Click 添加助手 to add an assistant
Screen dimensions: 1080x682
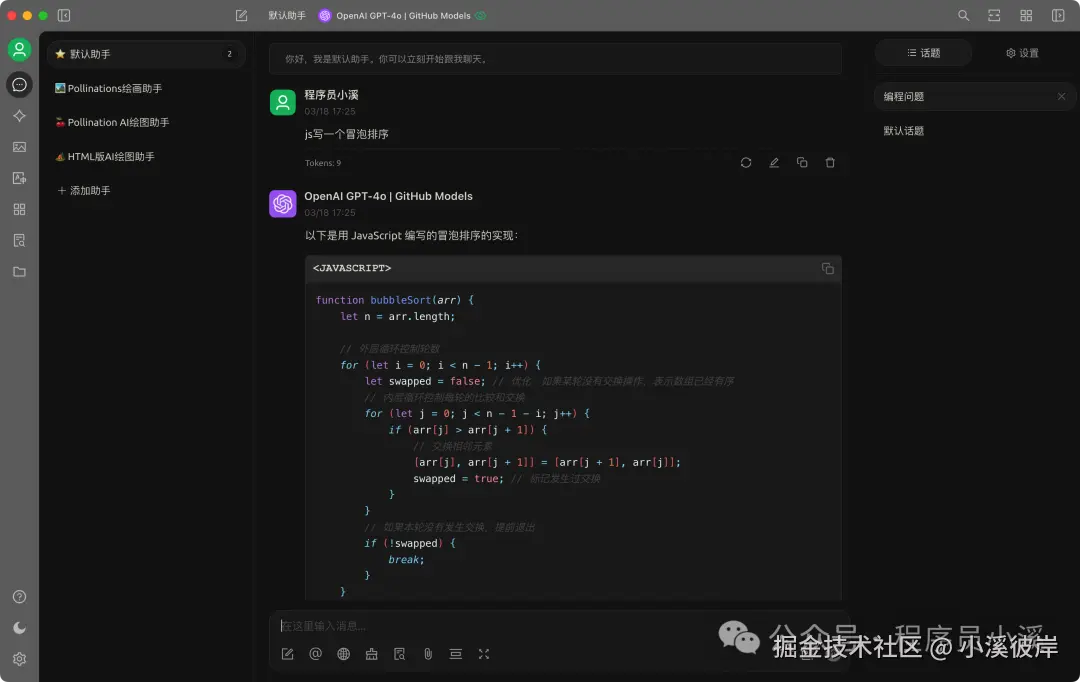(83, 190)
